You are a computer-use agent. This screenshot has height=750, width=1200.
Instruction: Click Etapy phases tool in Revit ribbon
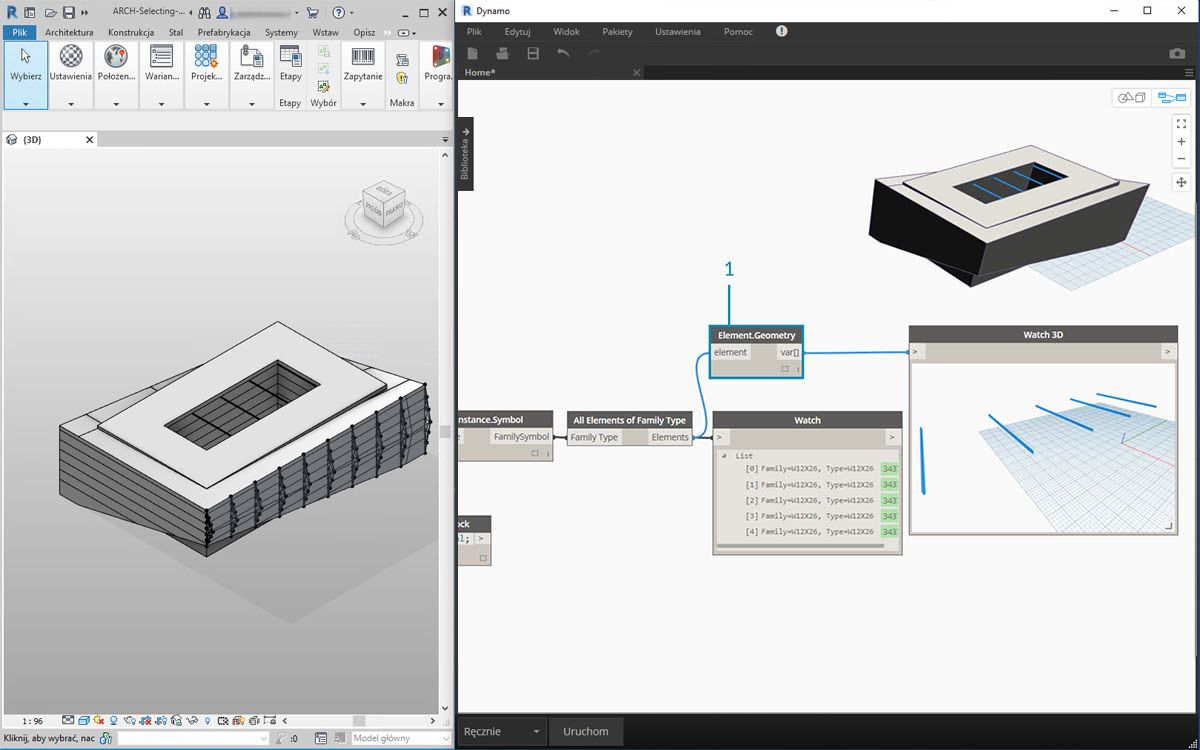coord(290,64)
